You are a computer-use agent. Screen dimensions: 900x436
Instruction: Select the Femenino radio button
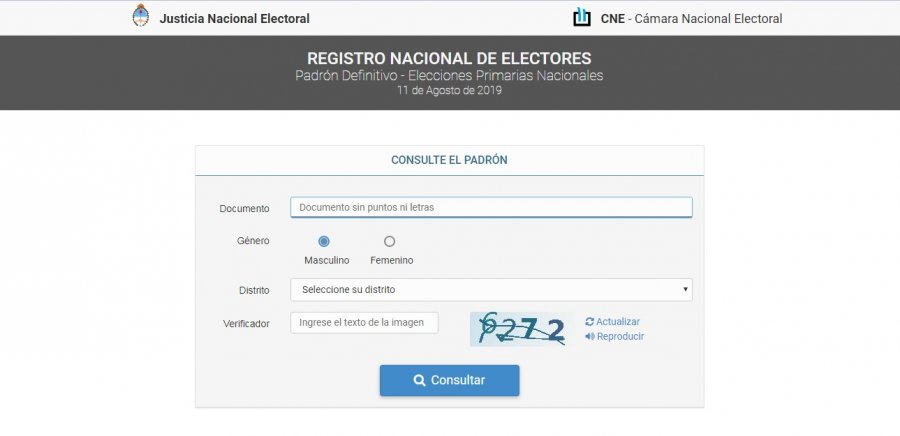[389, 241]
